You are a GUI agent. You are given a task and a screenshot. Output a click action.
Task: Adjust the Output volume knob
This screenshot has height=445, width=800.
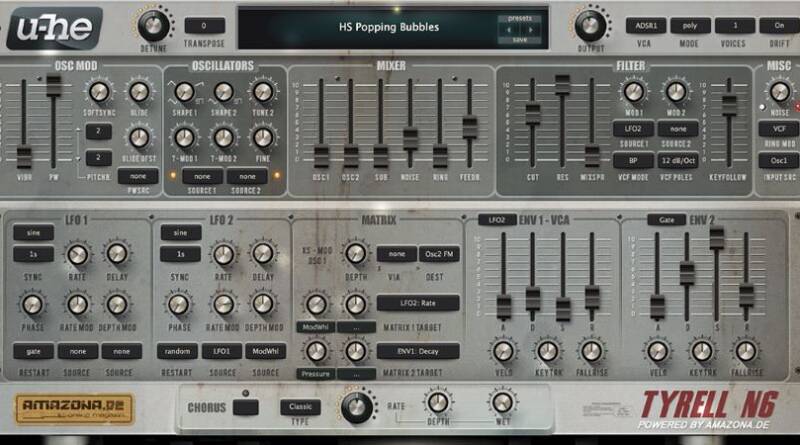[590, 25]
